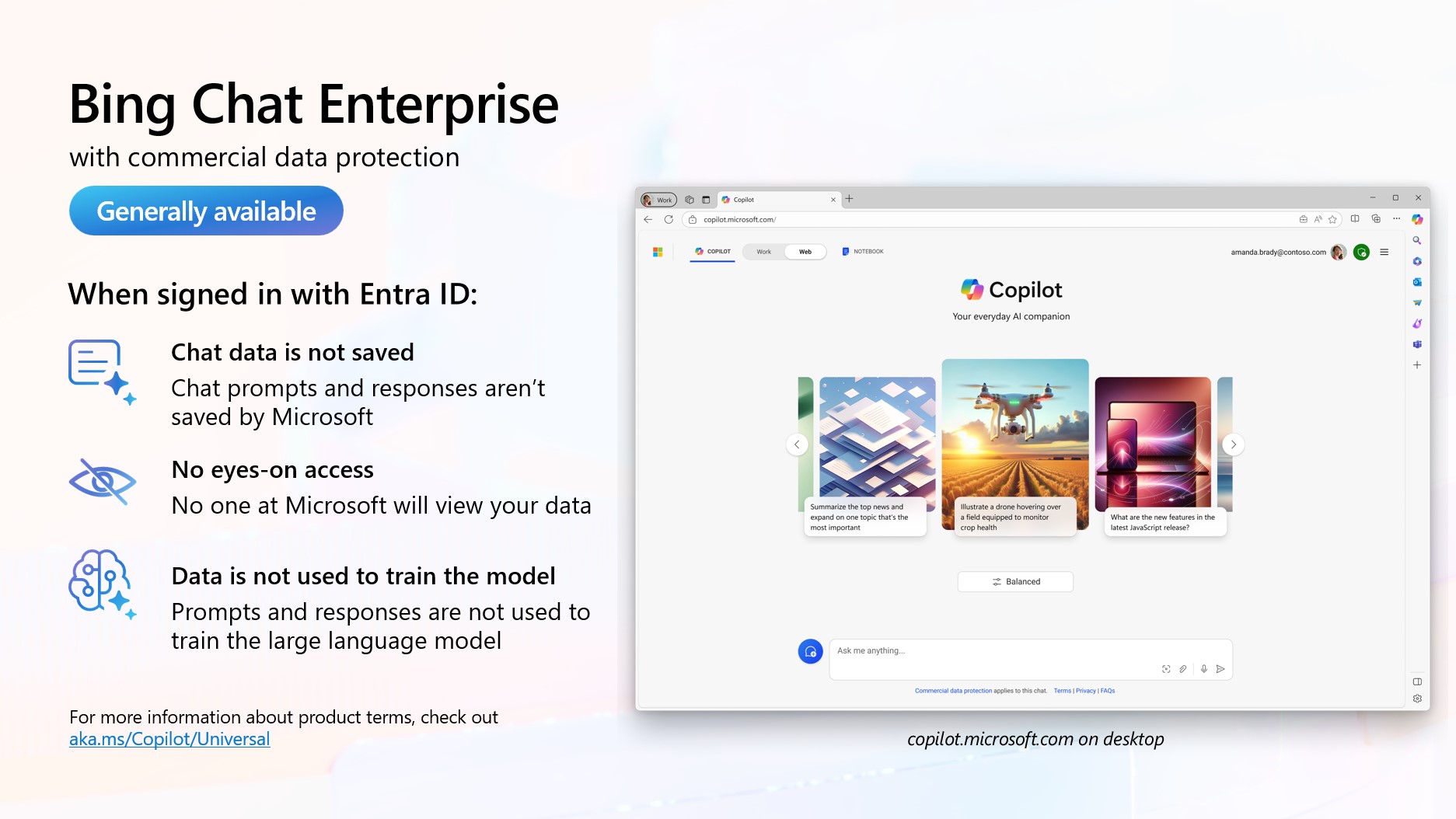Activate the Read aloud icon
The image size is (1456, 819).
[x=1318, y=219]
